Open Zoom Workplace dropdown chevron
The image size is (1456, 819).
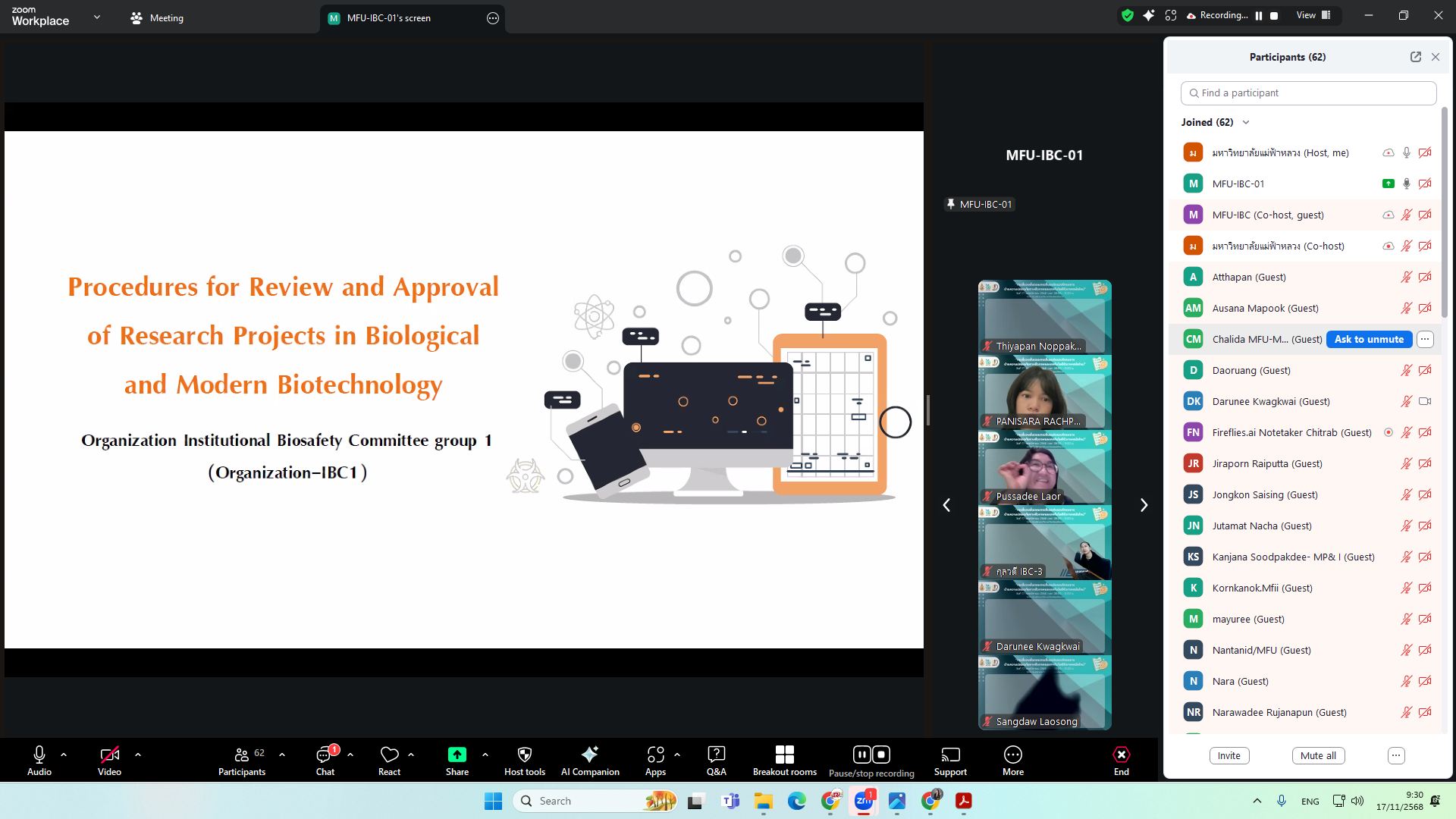pyautogui.click(x=96, y=17)
